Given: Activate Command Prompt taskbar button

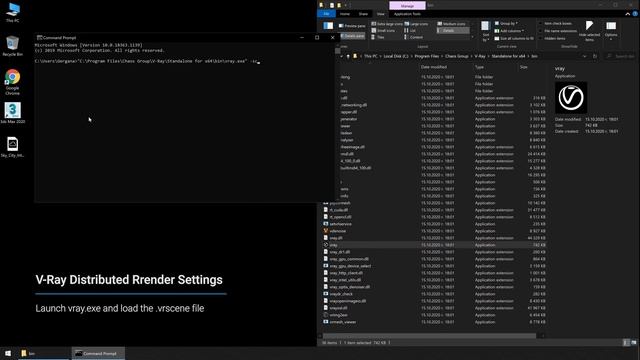Looking at the screenshot, I should (98, 353).
